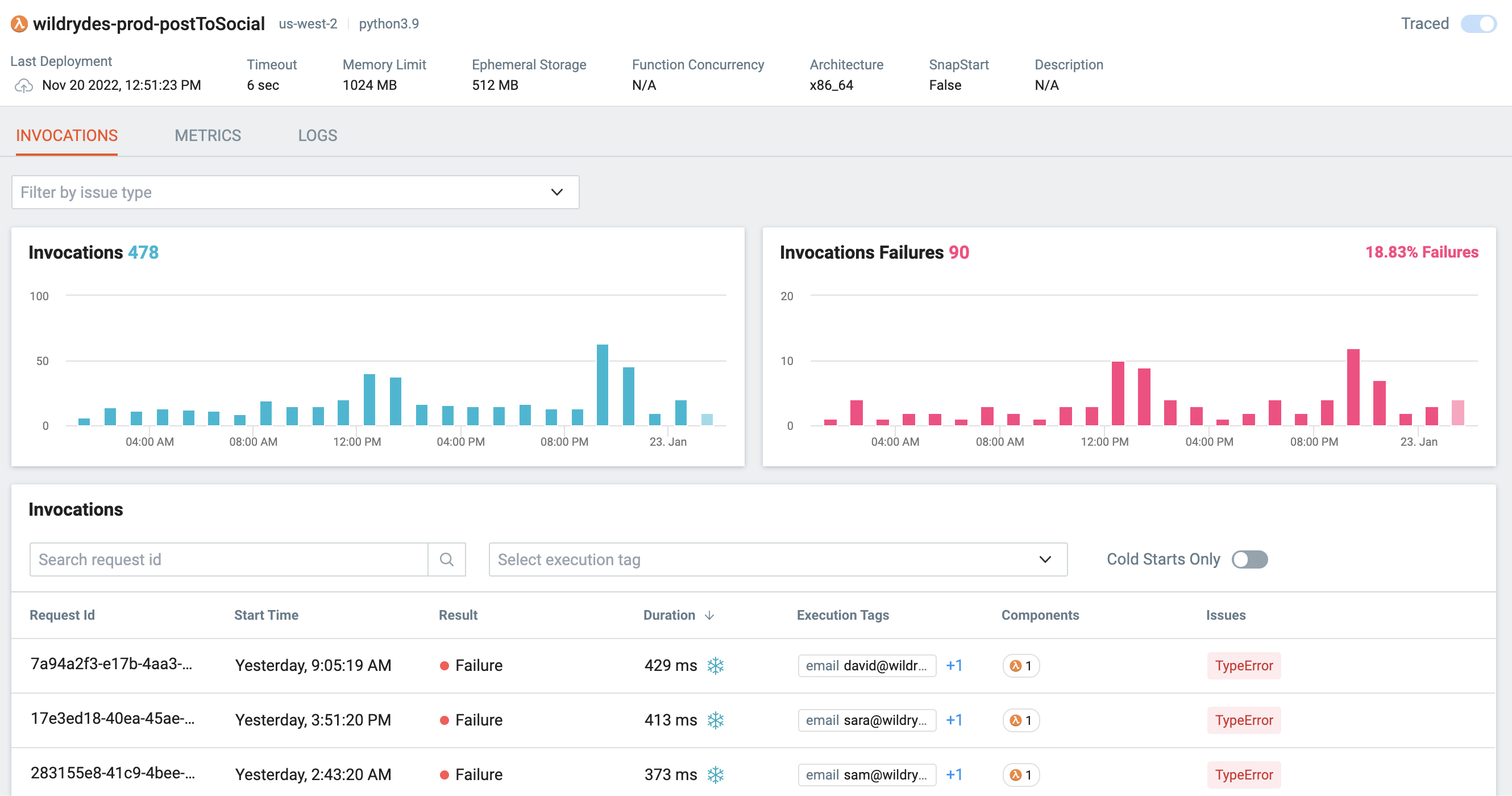The image size is (1512, 796).
Task: Click Lambda component badge in first row
Action: [1021, 666]
